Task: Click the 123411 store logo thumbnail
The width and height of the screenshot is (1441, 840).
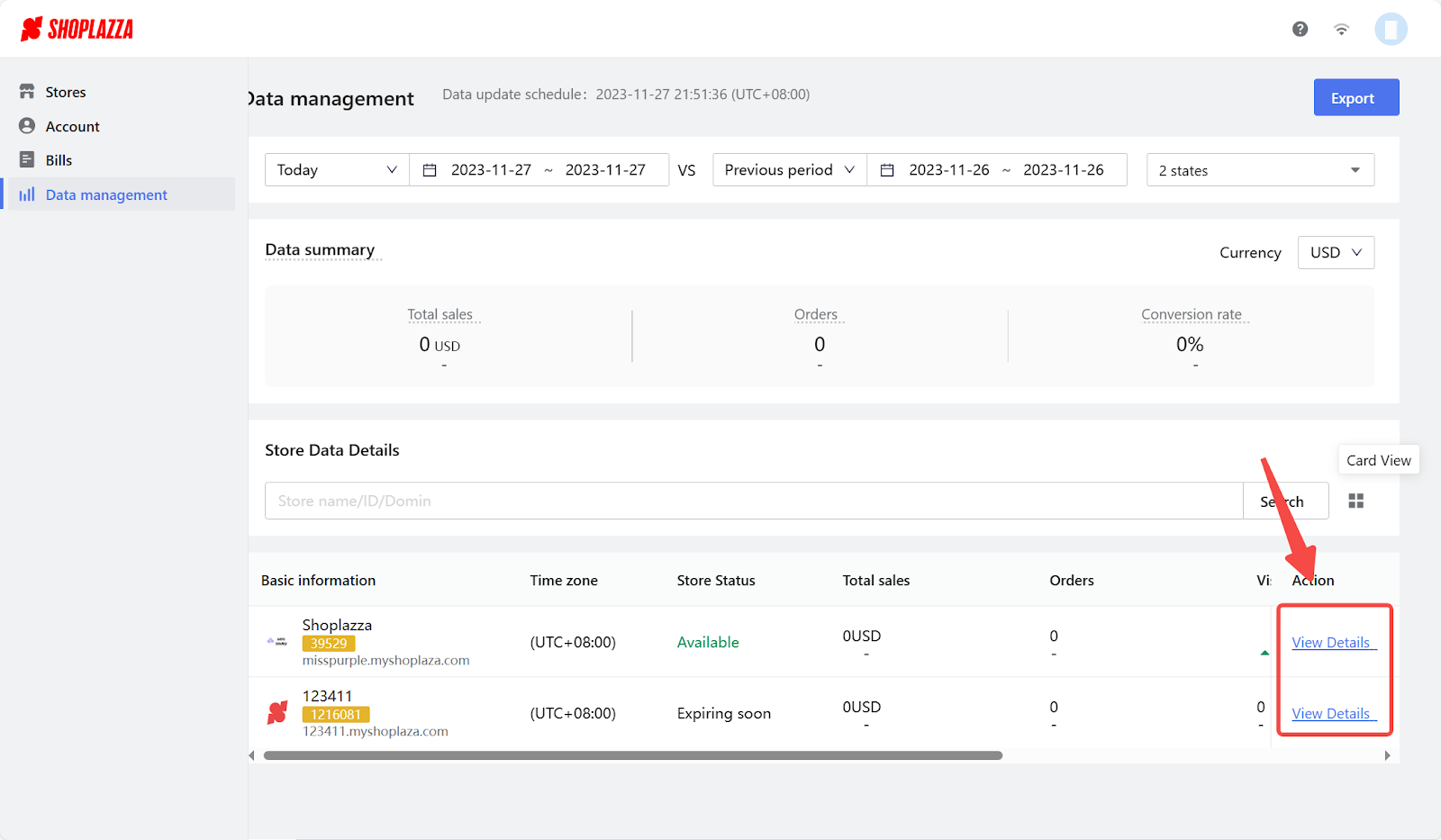Action: [277, 713]
